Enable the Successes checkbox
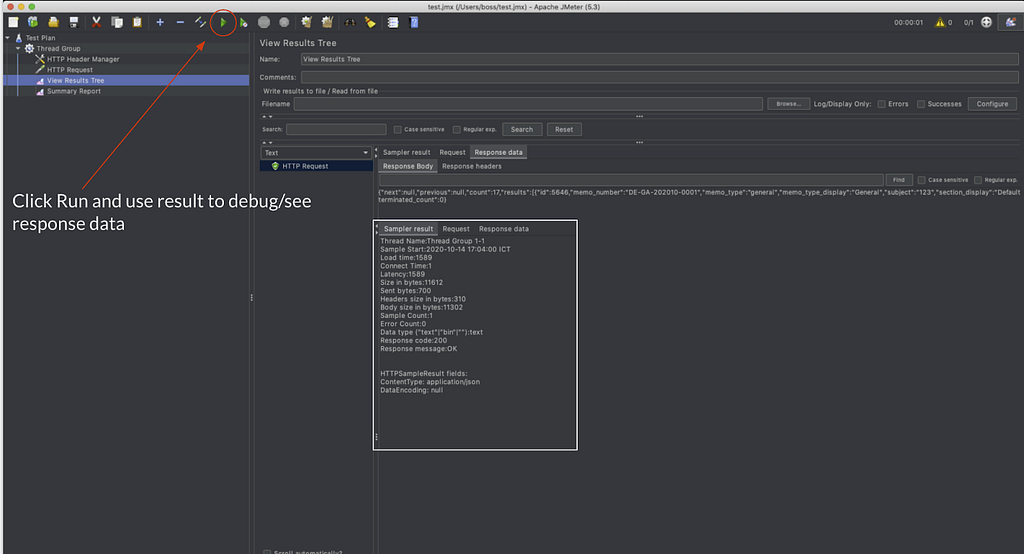This screenshot has height=554, width=1024. tap(921, 104)
